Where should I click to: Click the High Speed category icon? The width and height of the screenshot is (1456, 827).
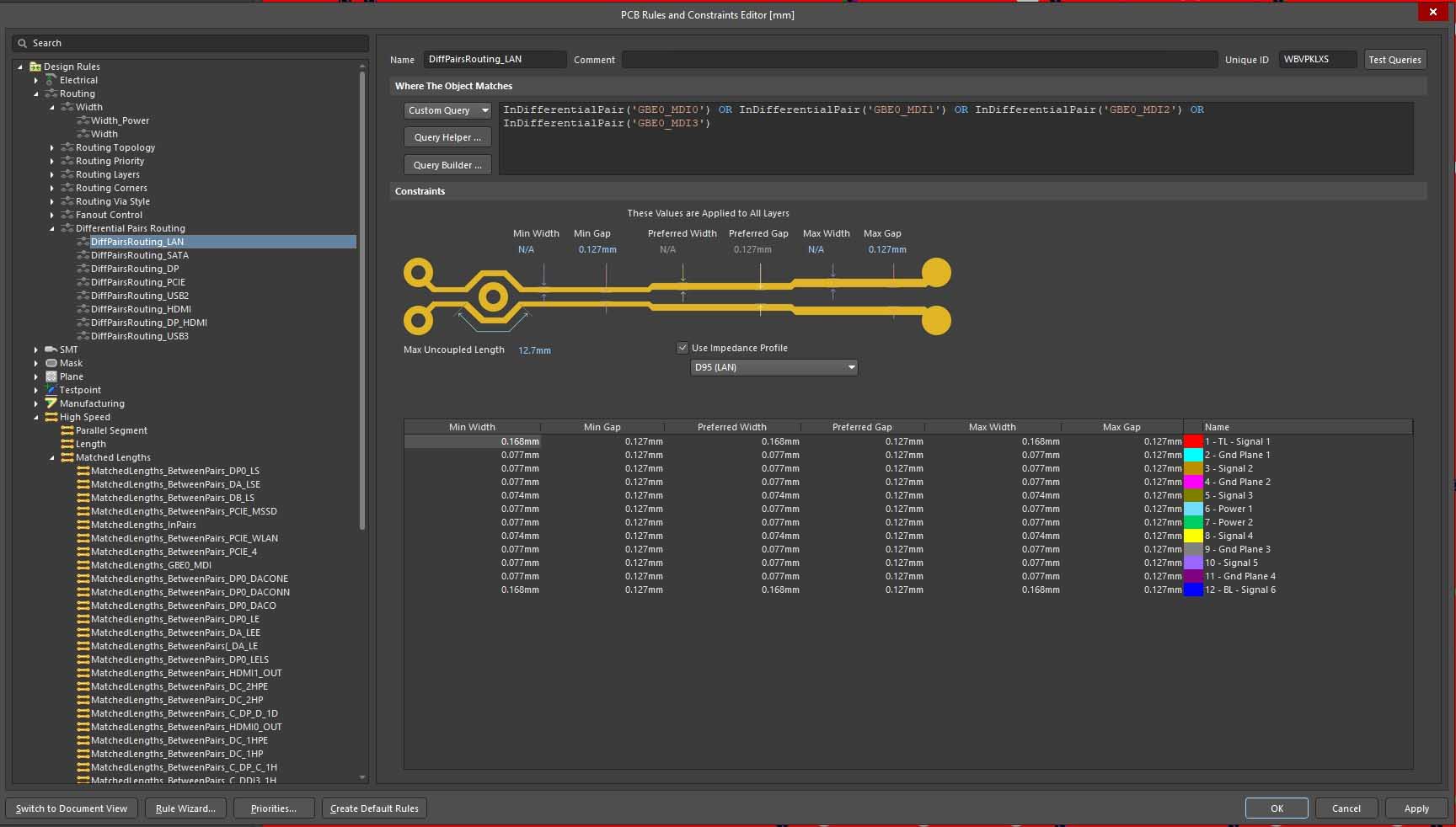point(51,417)
